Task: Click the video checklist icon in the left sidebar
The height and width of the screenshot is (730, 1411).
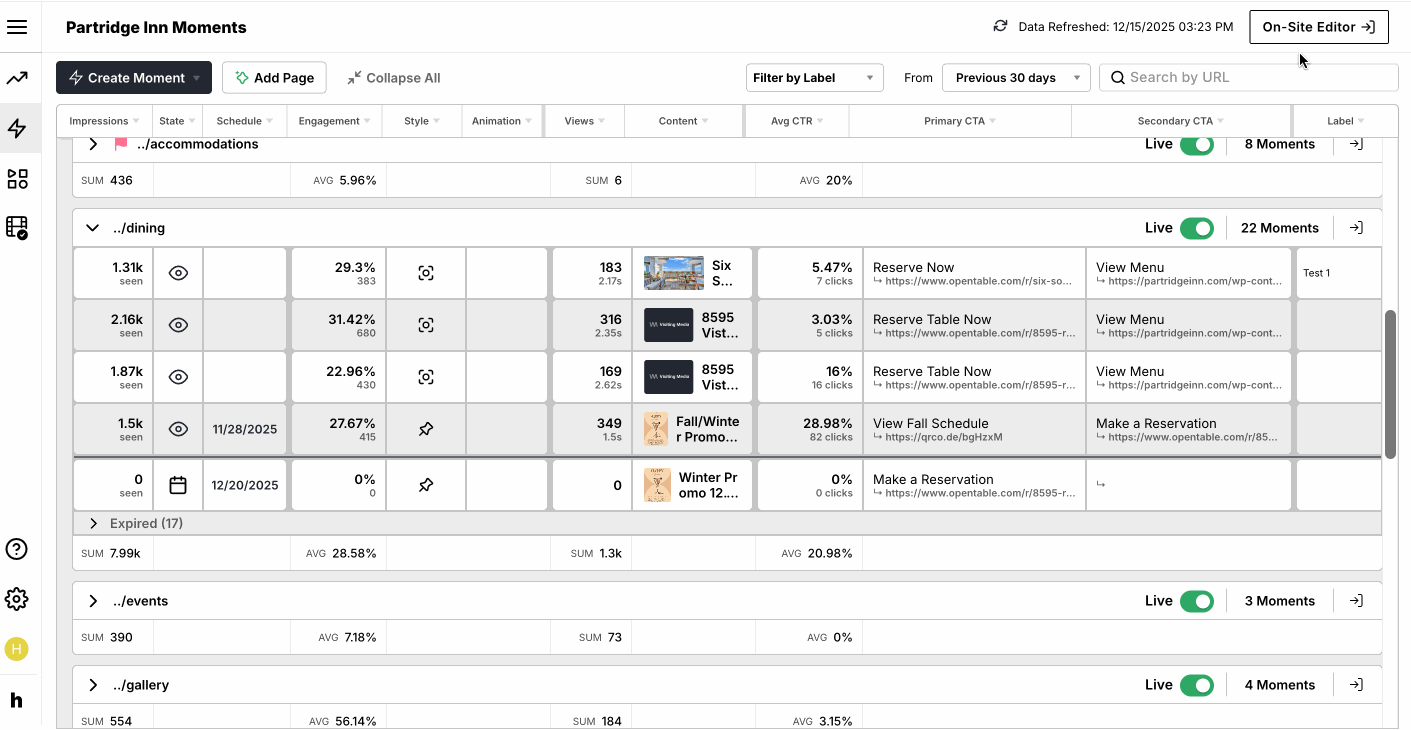Action: (x=17, y=228)
